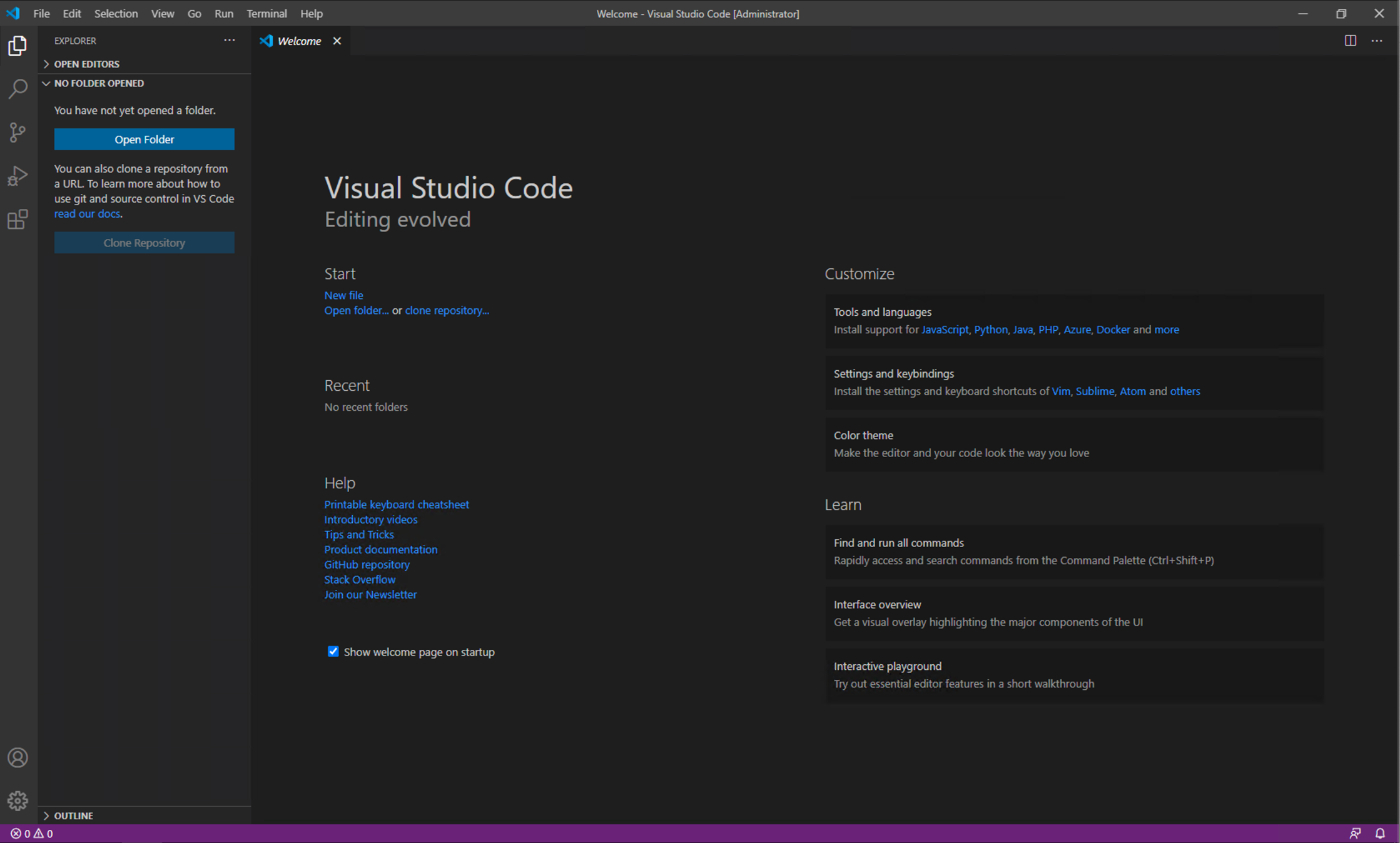Click the Accounts icon in activity bar
Viewport: 1400px width, 843px height.
18,757
